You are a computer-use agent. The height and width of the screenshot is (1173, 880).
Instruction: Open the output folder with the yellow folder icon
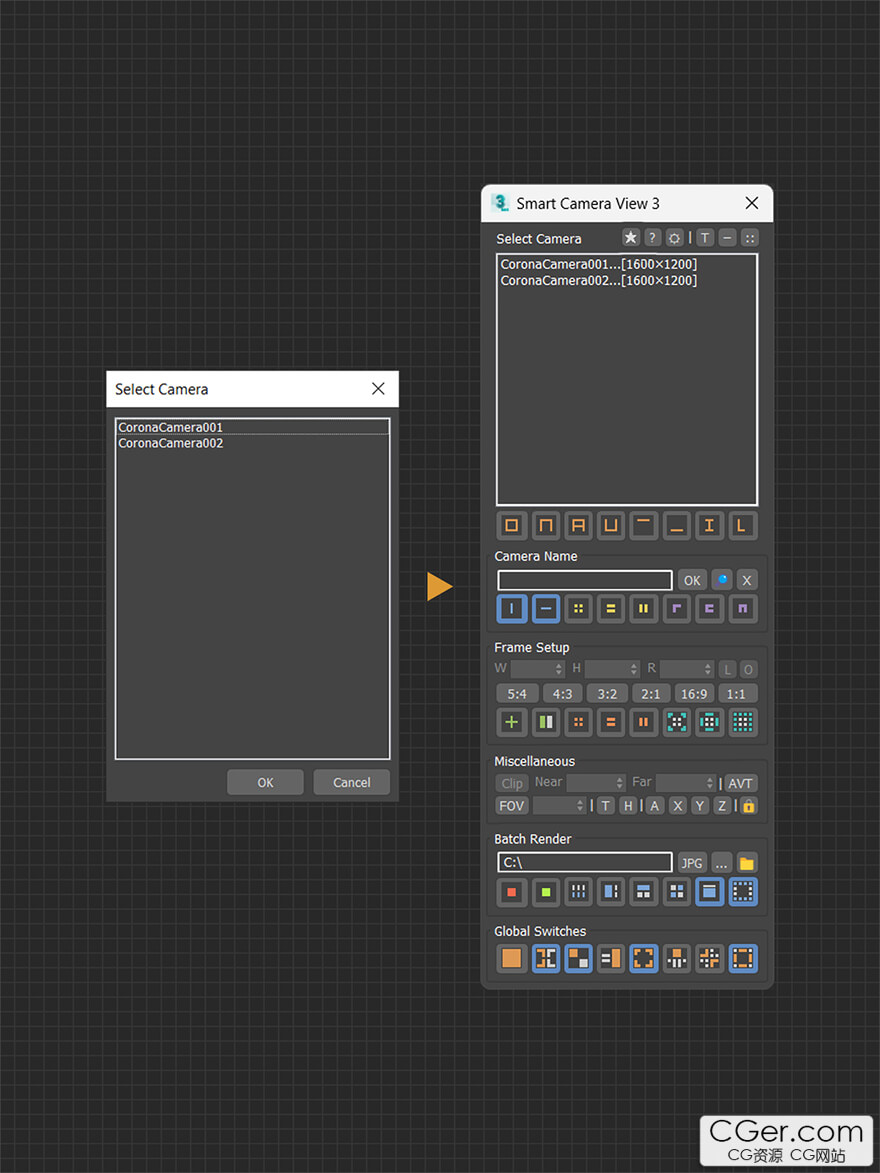pos(747,863)
